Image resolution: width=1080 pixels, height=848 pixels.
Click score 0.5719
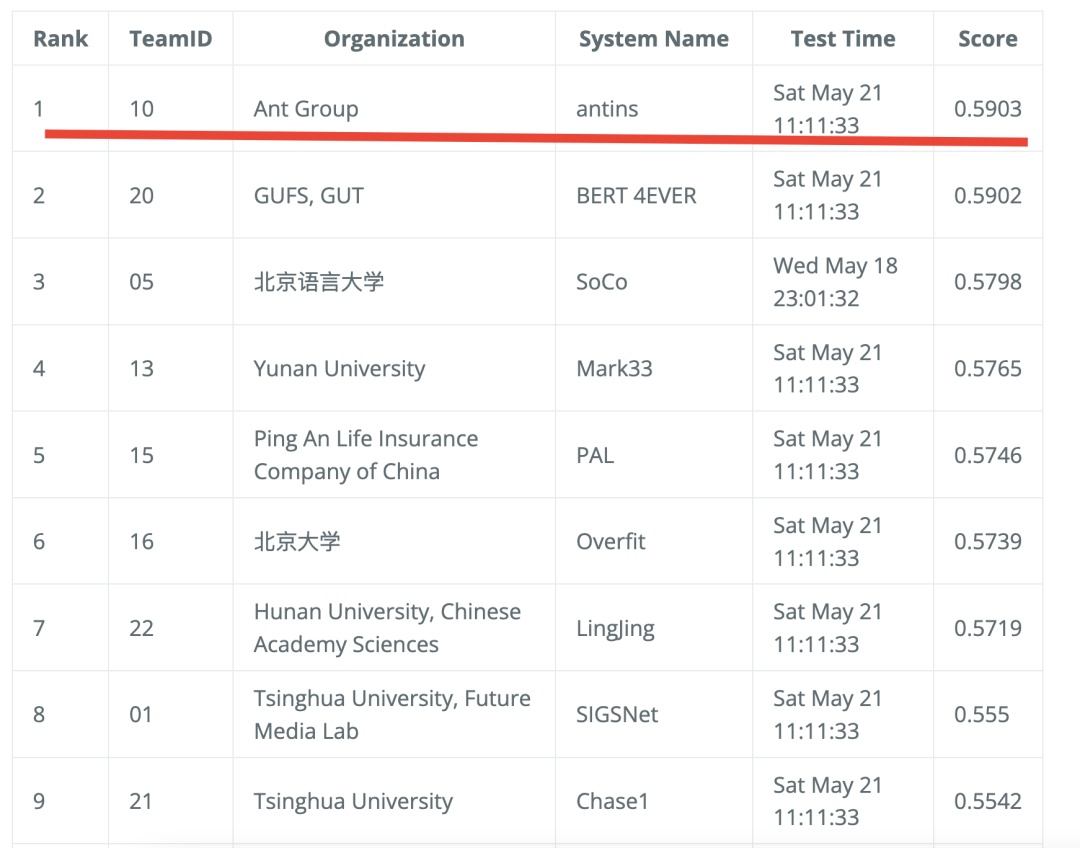pyautogui.click(x=988, y=628)
